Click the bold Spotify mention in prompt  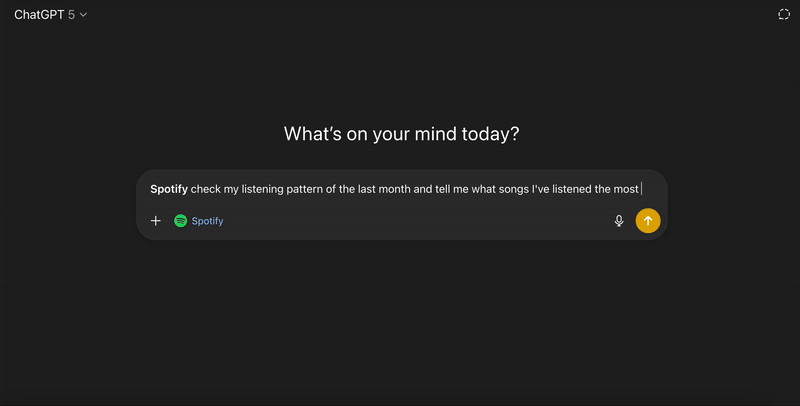coord(168,188)
